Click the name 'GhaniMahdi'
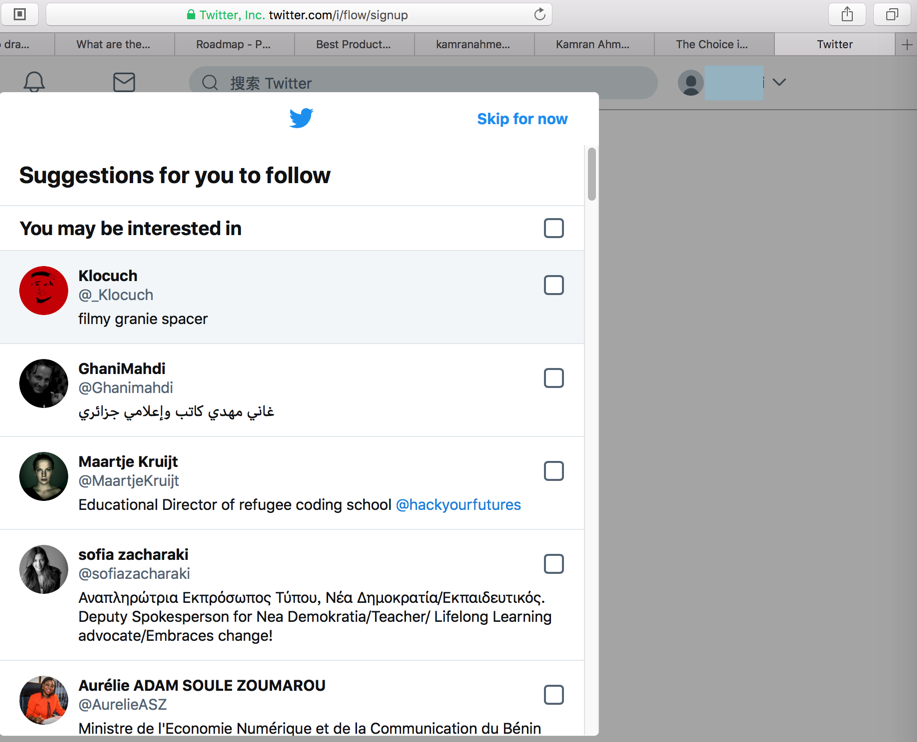 point(122,368)
